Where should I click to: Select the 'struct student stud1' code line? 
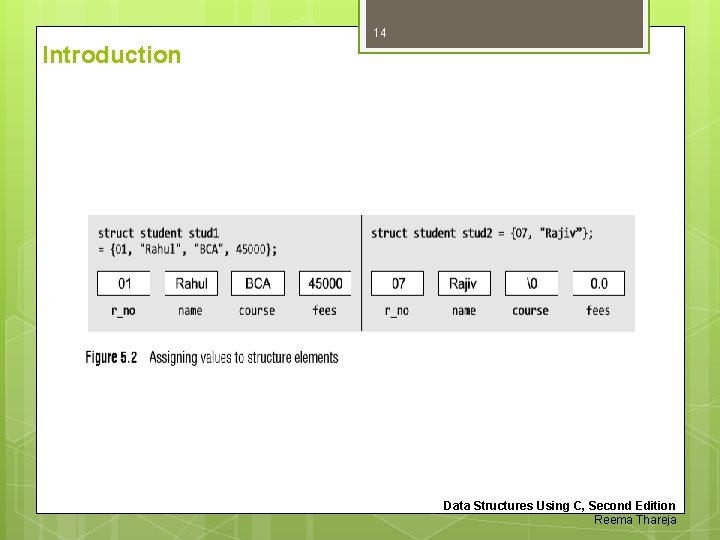(x=158, y=233)
